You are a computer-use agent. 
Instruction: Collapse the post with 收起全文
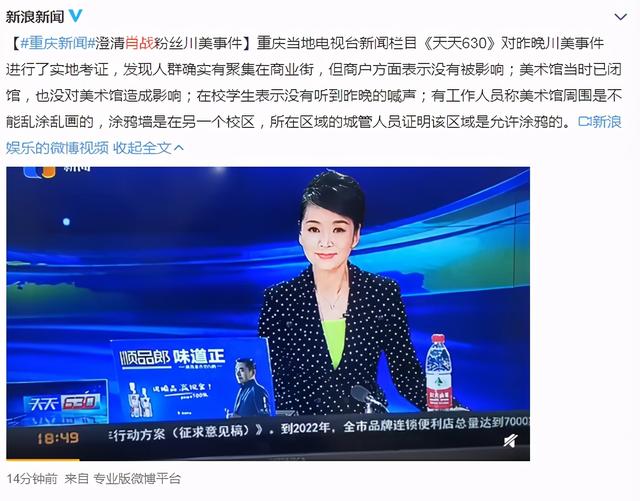tap(142, 148)
